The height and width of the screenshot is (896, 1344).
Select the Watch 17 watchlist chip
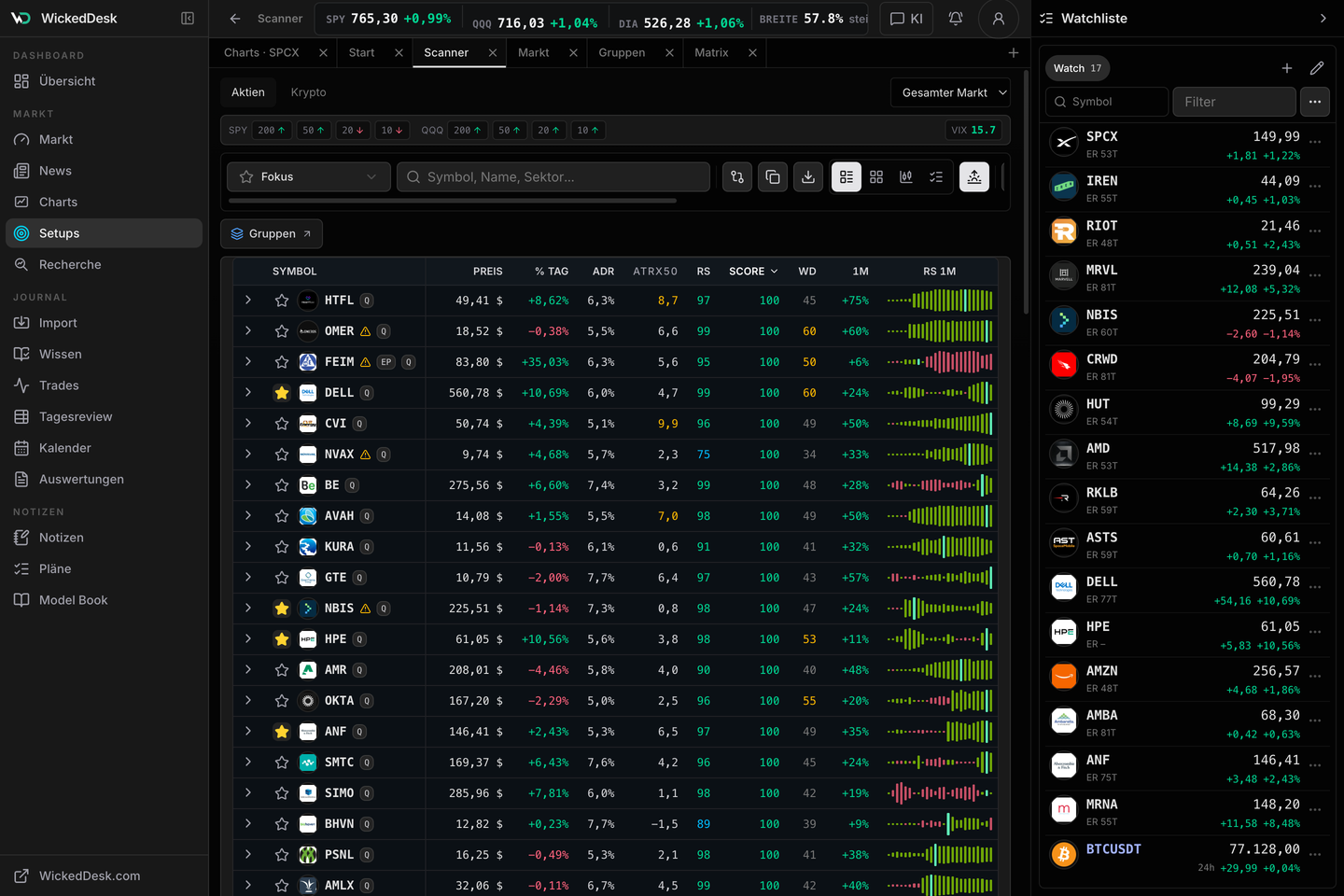(1077, 68)
